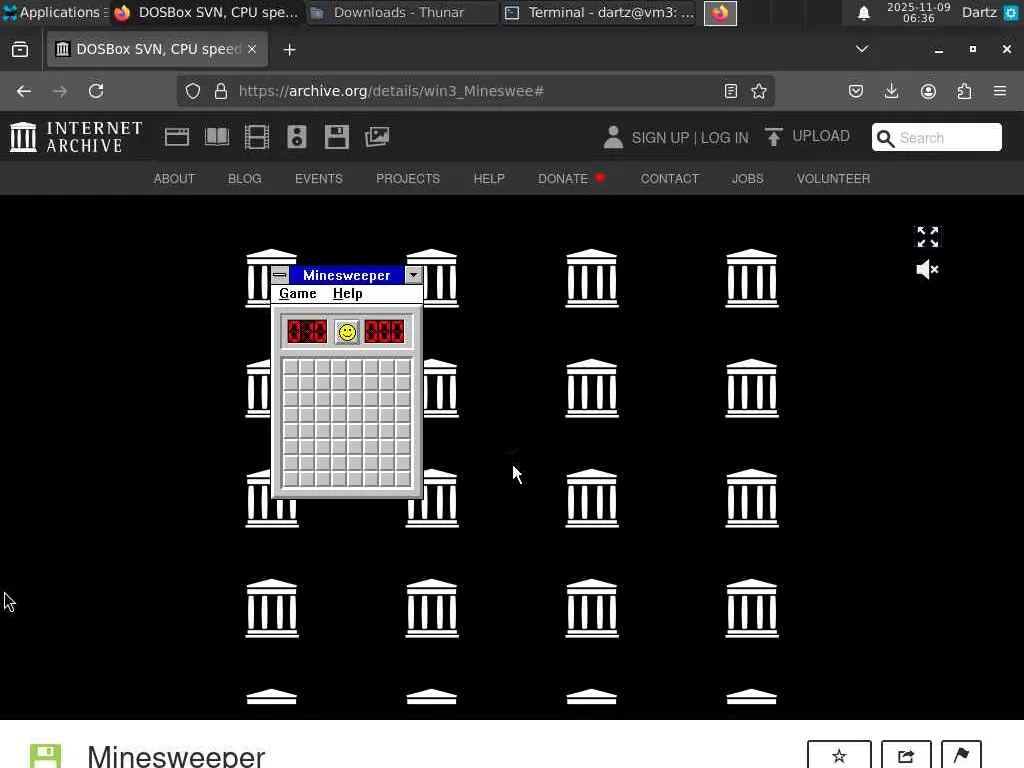Click the UPLOAD button

808,136
